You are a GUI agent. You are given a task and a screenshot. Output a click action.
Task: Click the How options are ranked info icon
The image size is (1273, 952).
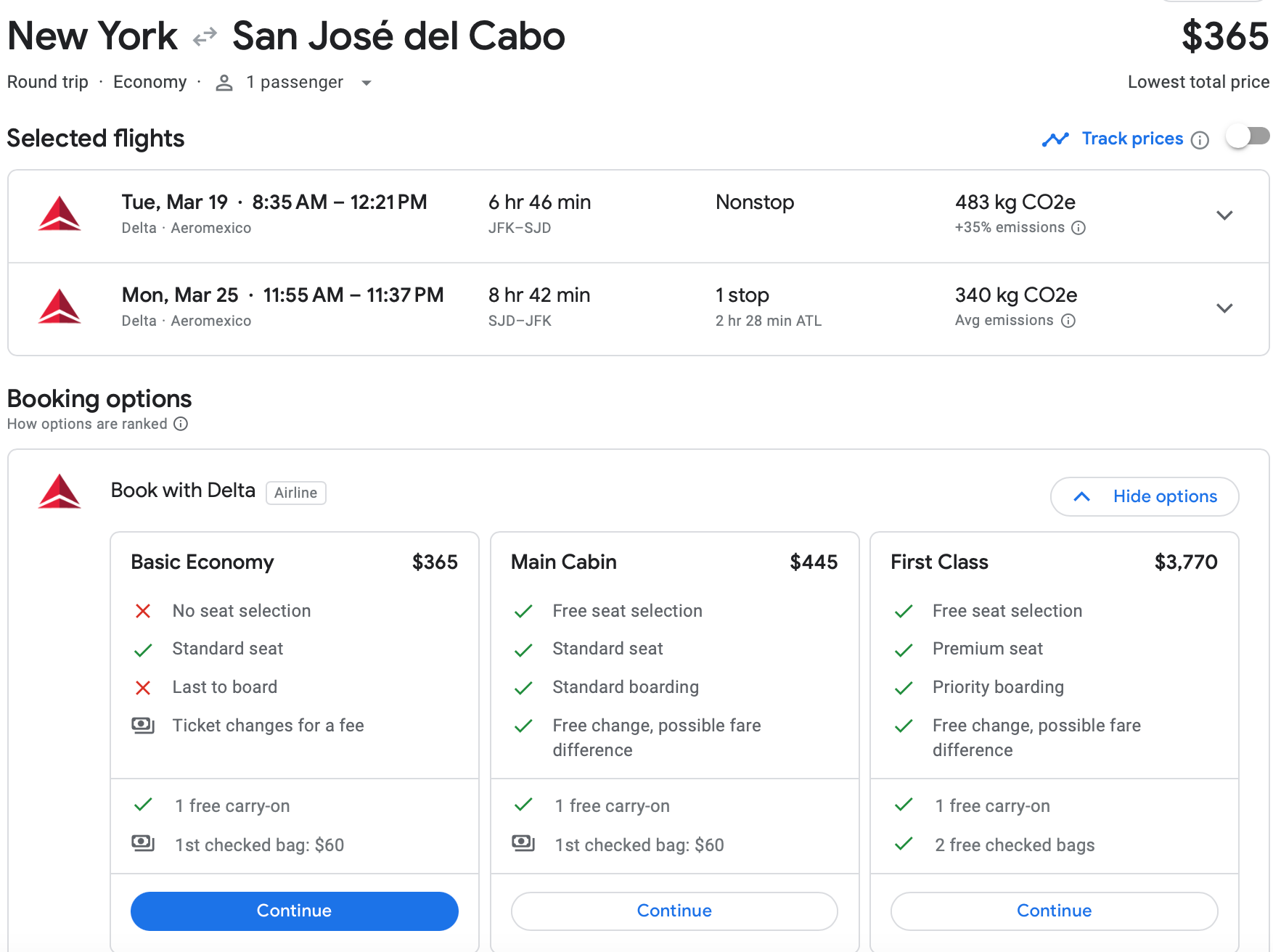click(x=181, y=424)
